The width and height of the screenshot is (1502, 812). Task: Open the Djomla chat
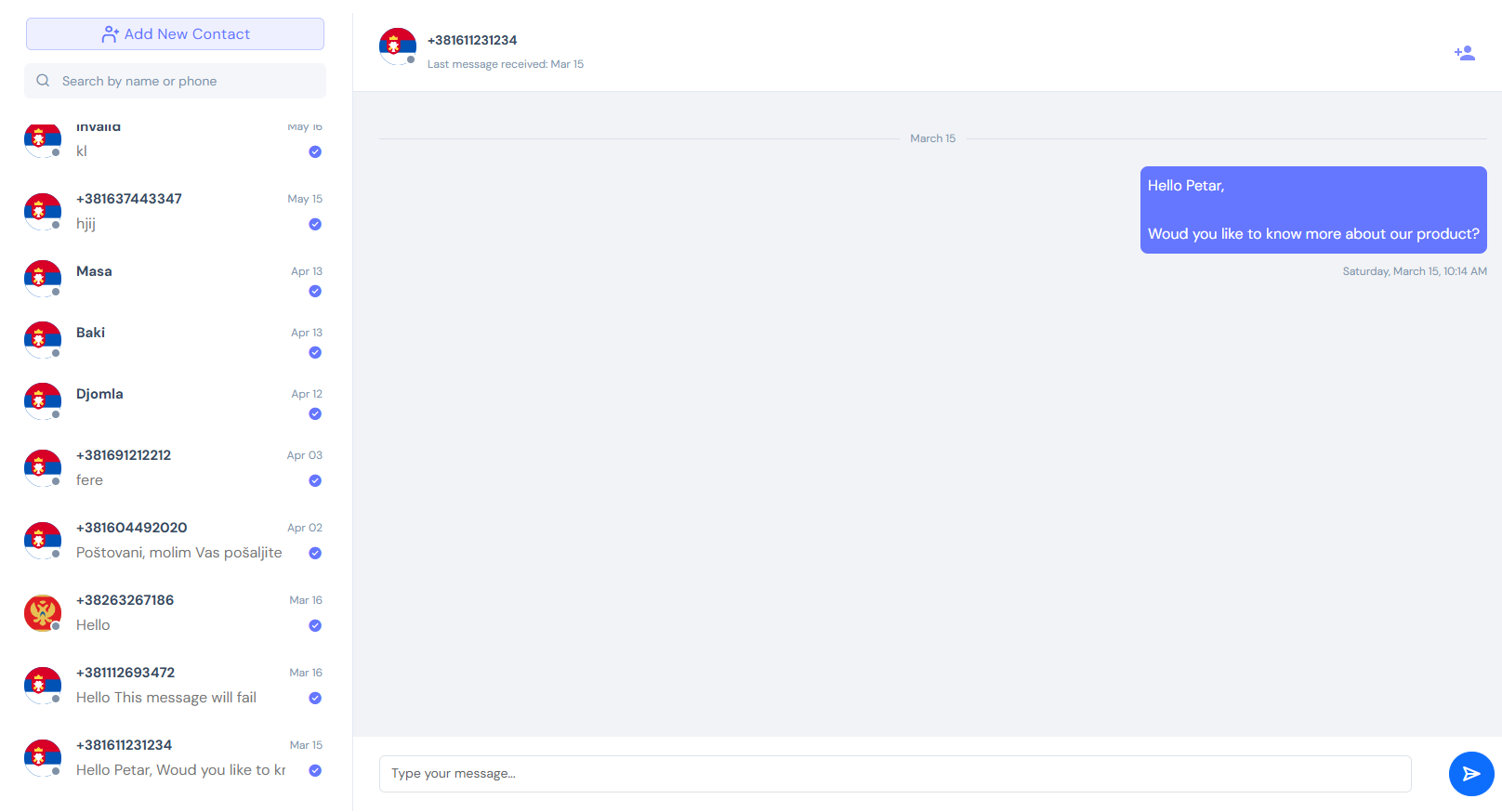pos(177,401)
